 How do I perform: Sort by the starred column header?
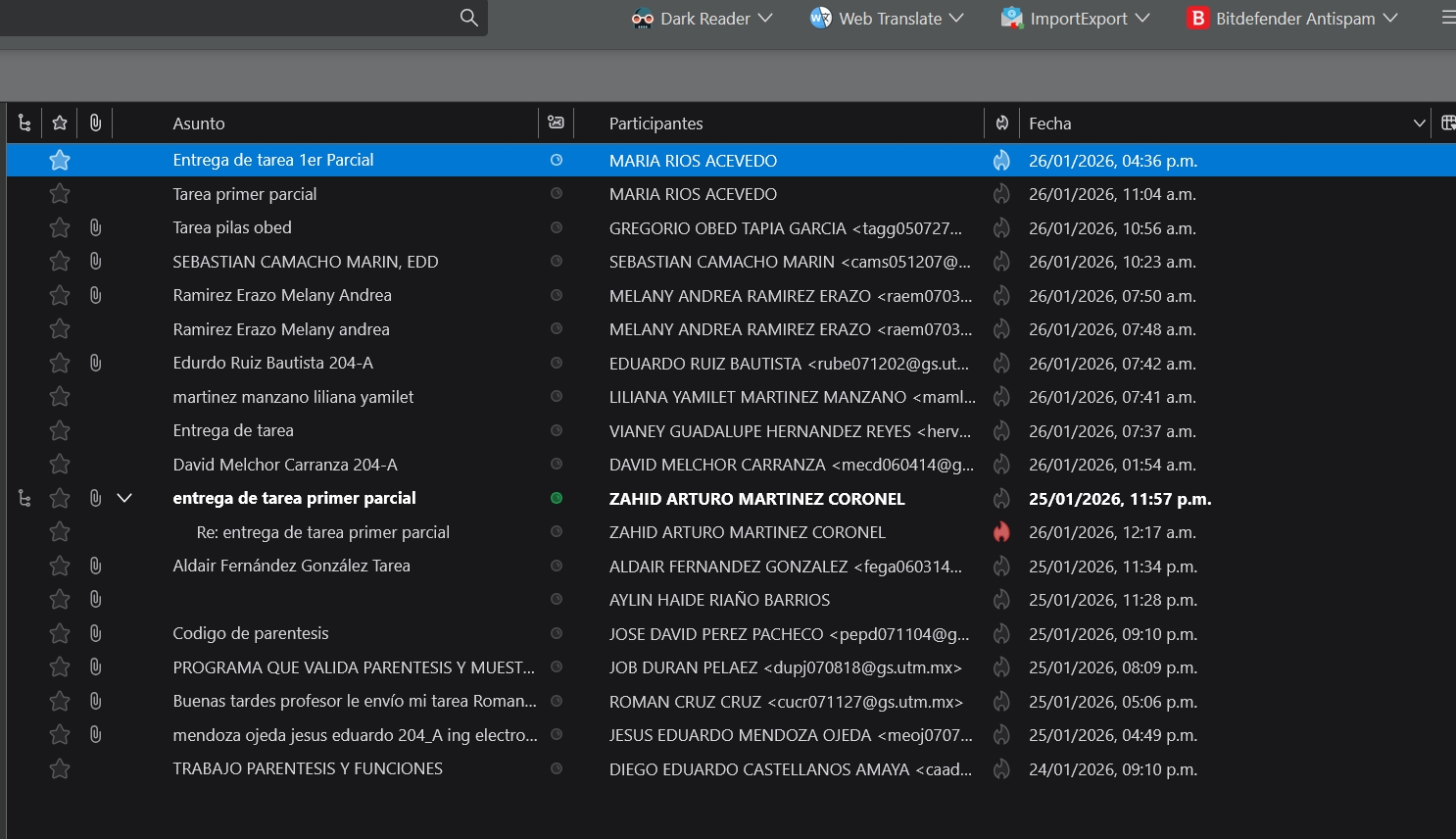60,123
